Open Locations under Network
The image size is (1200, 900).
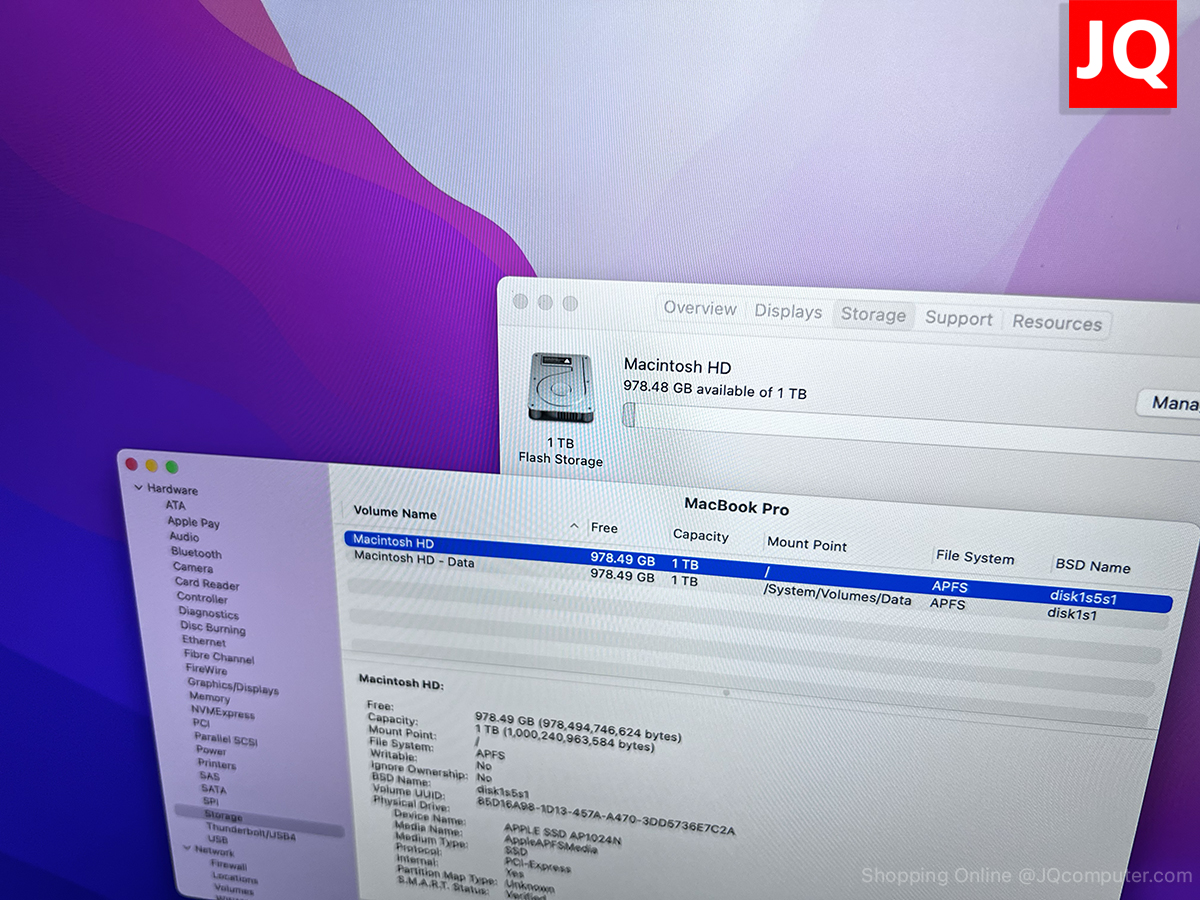point(234,877)
